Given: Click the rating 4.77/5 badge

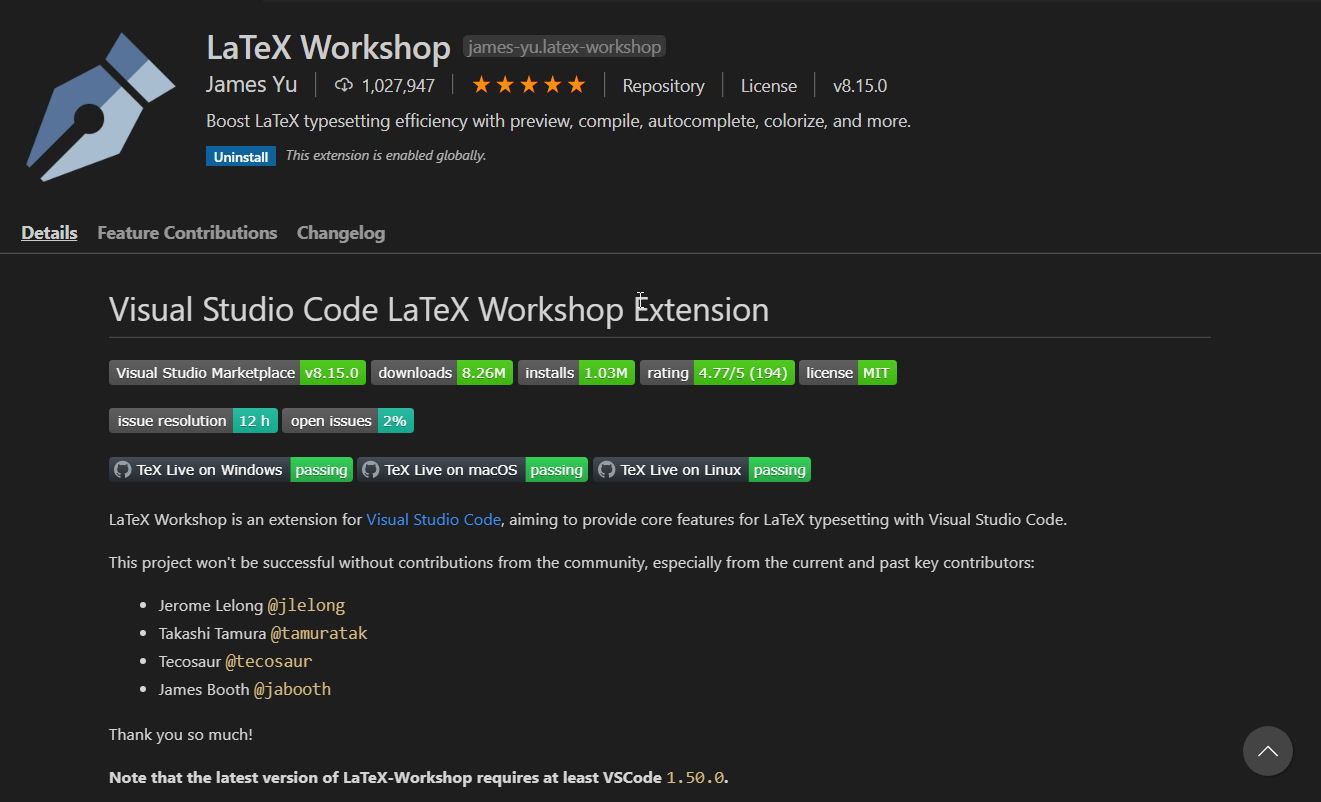Looking at the screenshot, I should pos(716,372).
